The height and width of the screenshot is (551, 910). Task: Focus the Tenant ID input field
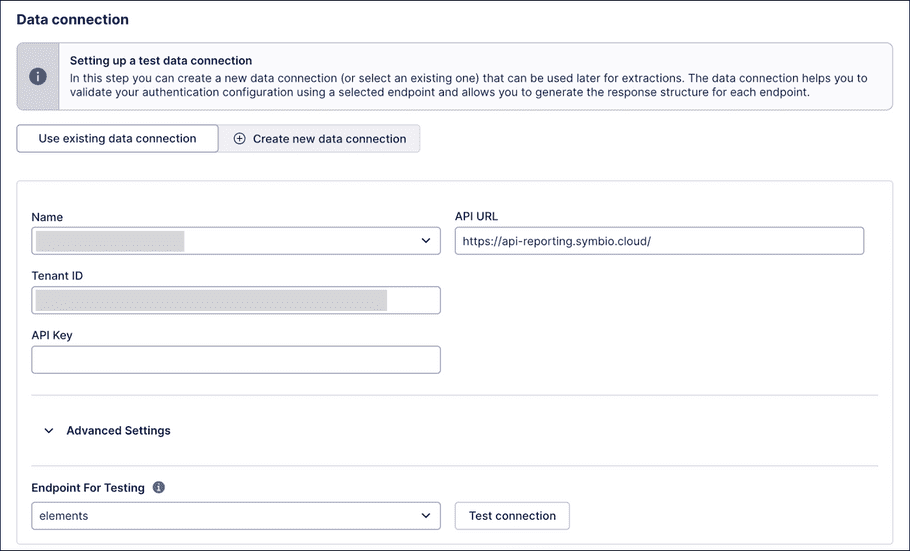click(235, 301)
